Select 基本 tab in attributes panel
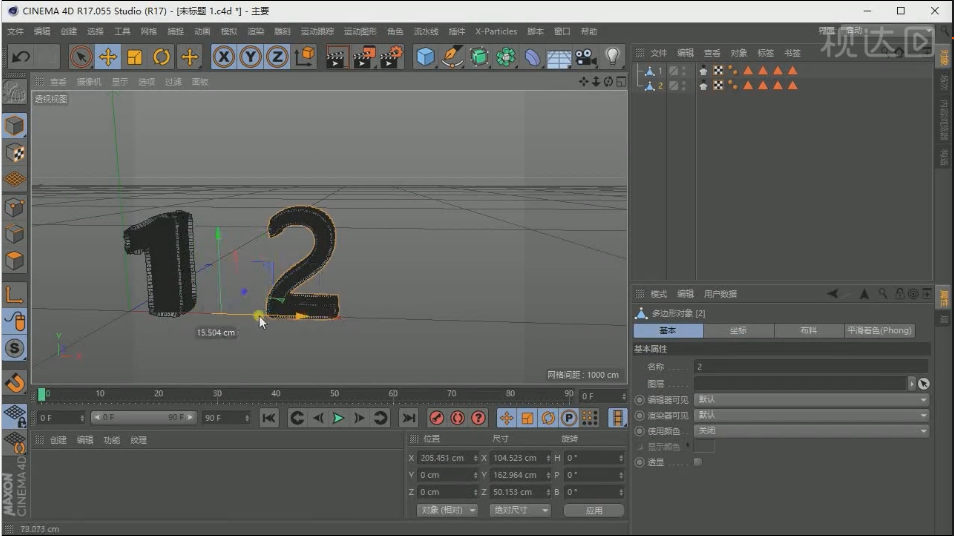Viewport: 954px width, 536px height. click(668, 330)
